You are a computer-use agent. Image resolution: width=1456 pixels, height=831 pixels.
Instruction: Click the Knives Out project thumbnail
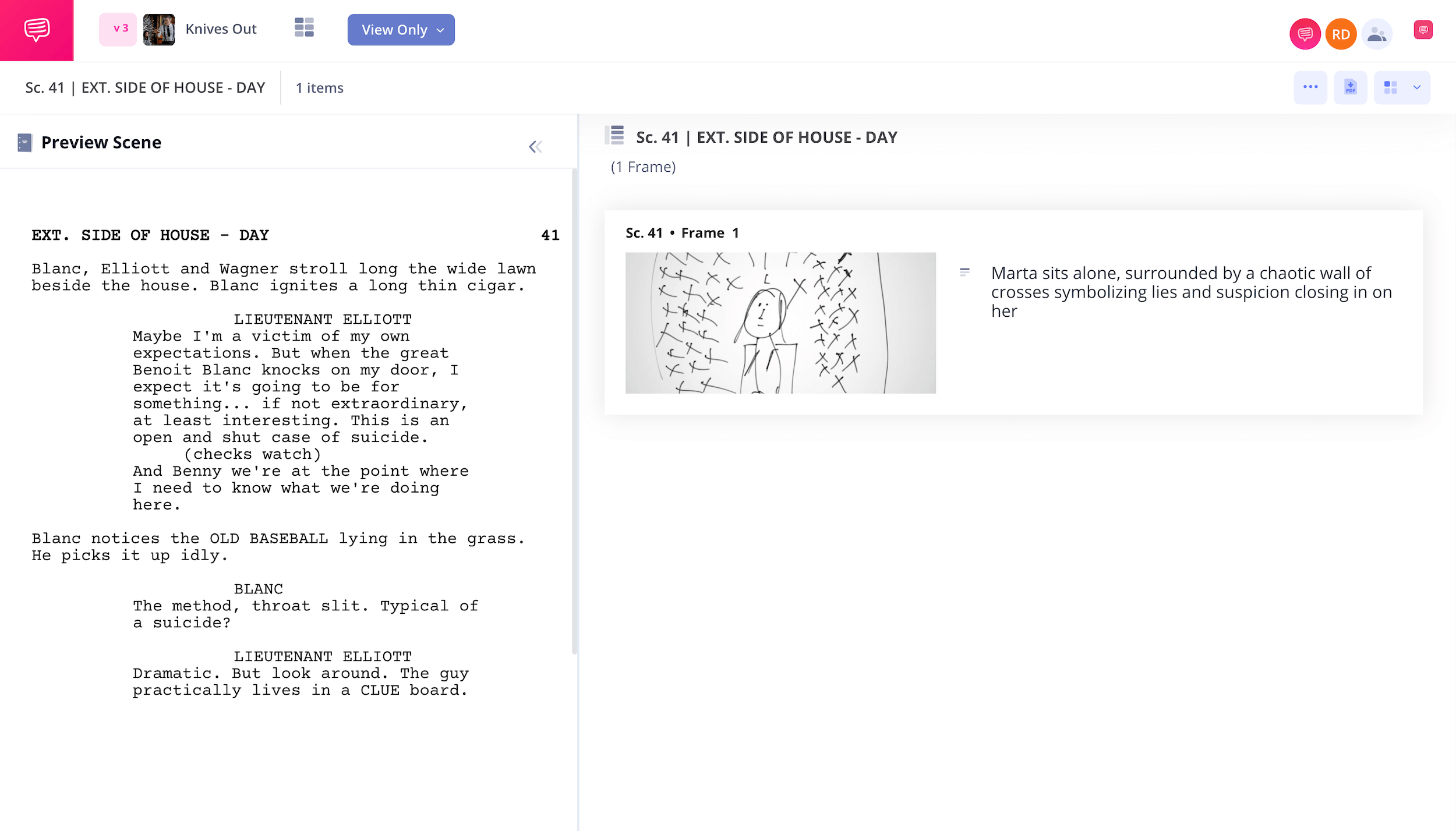158,30
